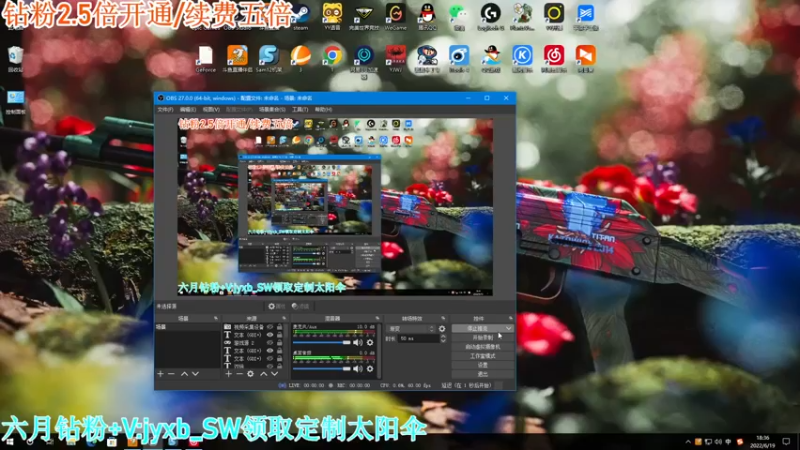This screenshot has height=450, width=800.
Task: Enable 工作室模式 studio mode button
Action: [x=483, y=356]
